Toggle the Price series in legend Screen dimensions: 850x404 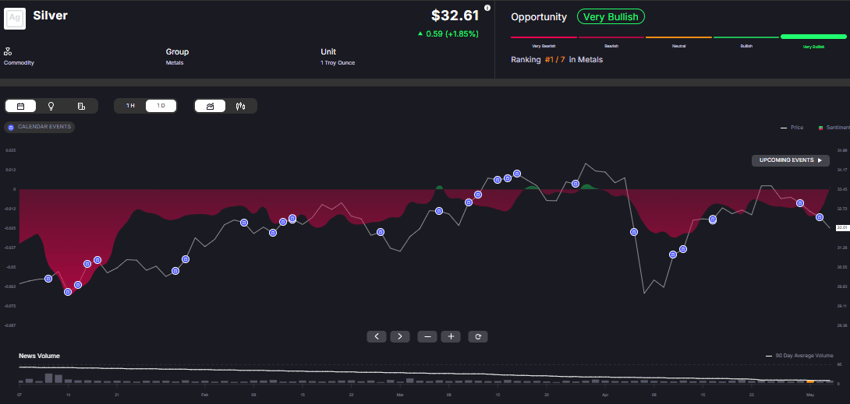(792, 127)
